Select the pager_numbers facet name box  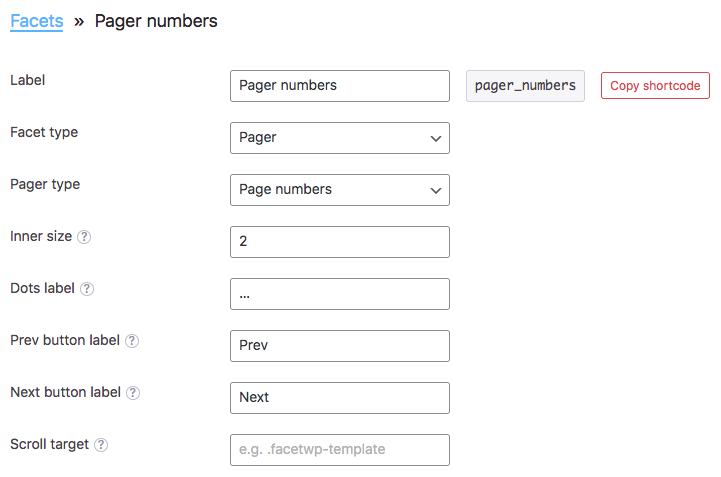pos(525,86)
